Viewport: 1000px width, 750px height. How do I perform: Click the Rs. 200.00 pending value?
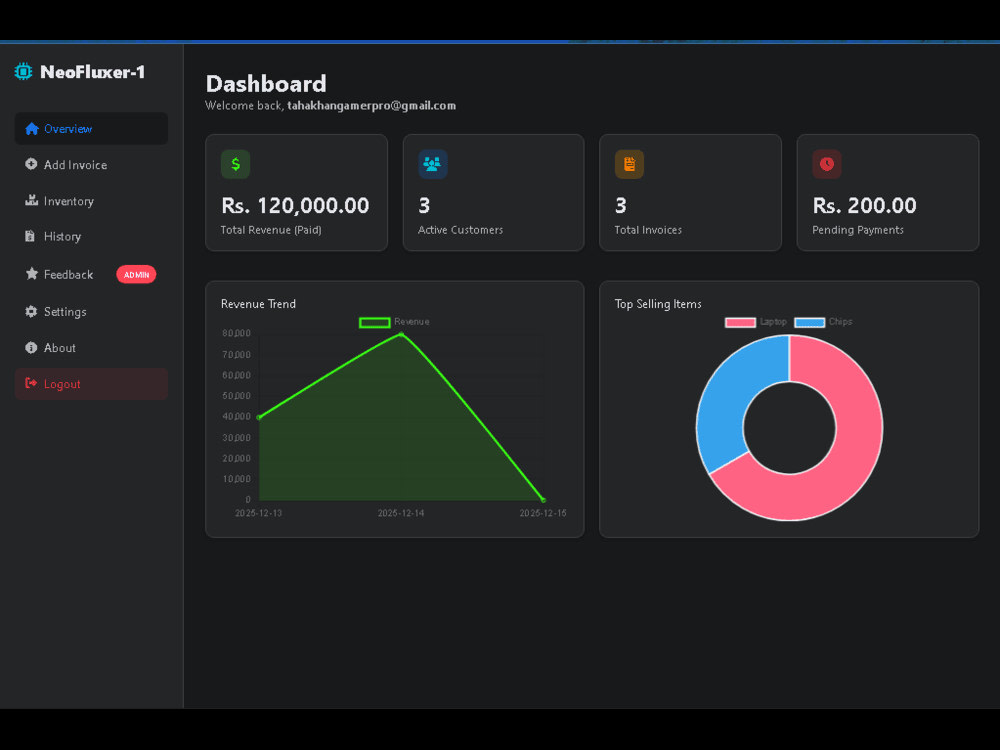864,205
